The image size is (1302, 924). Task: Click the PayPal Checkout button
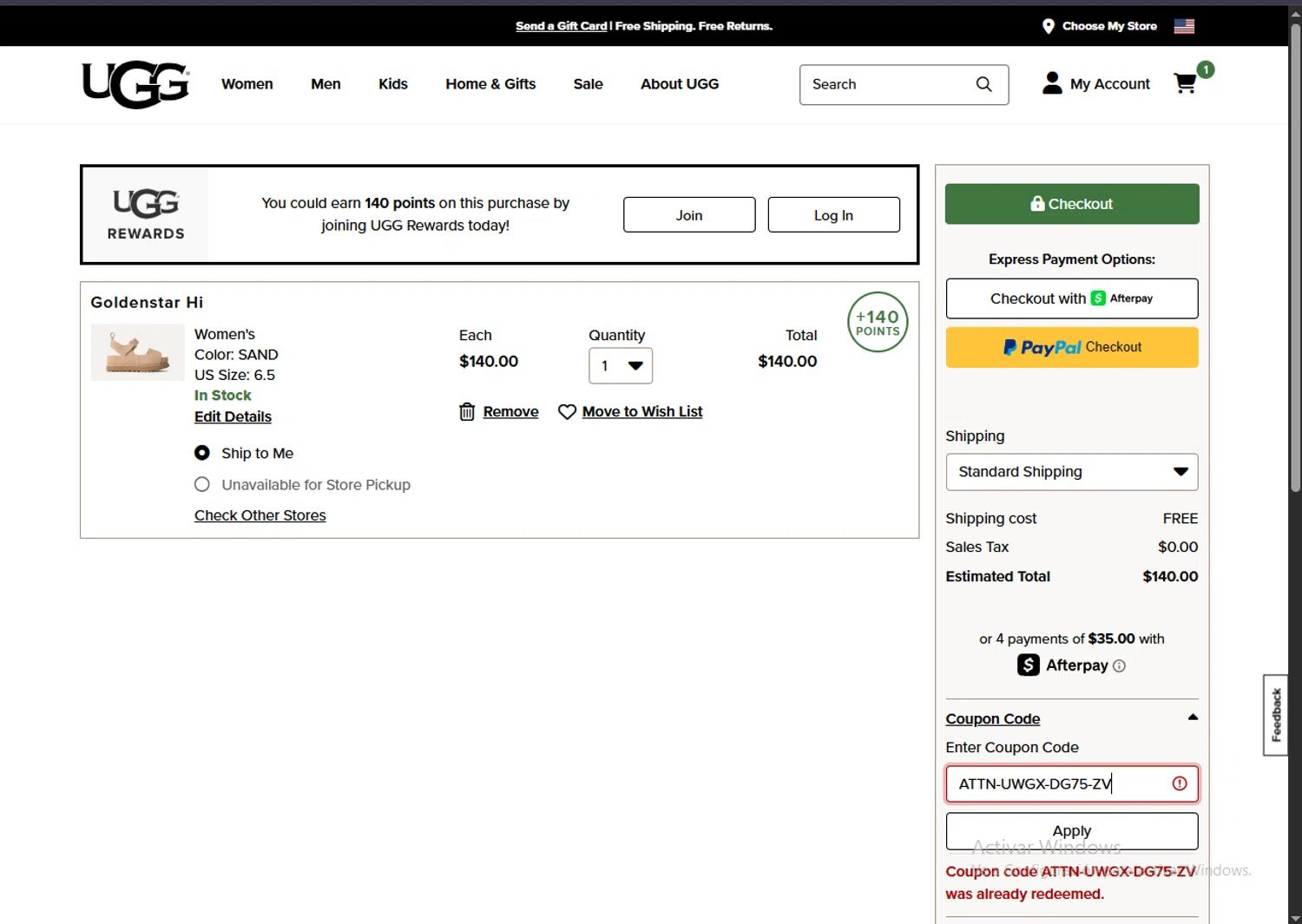[x=1072, y=347]
